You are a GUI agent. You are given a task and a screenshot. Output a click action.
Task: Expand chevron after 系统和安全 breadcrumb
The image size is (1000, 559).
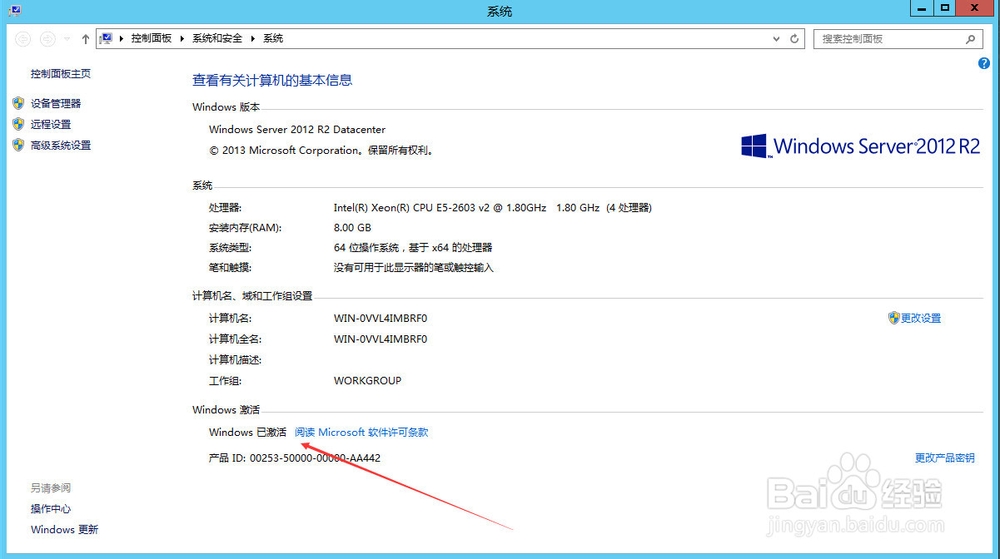[253, 38]
